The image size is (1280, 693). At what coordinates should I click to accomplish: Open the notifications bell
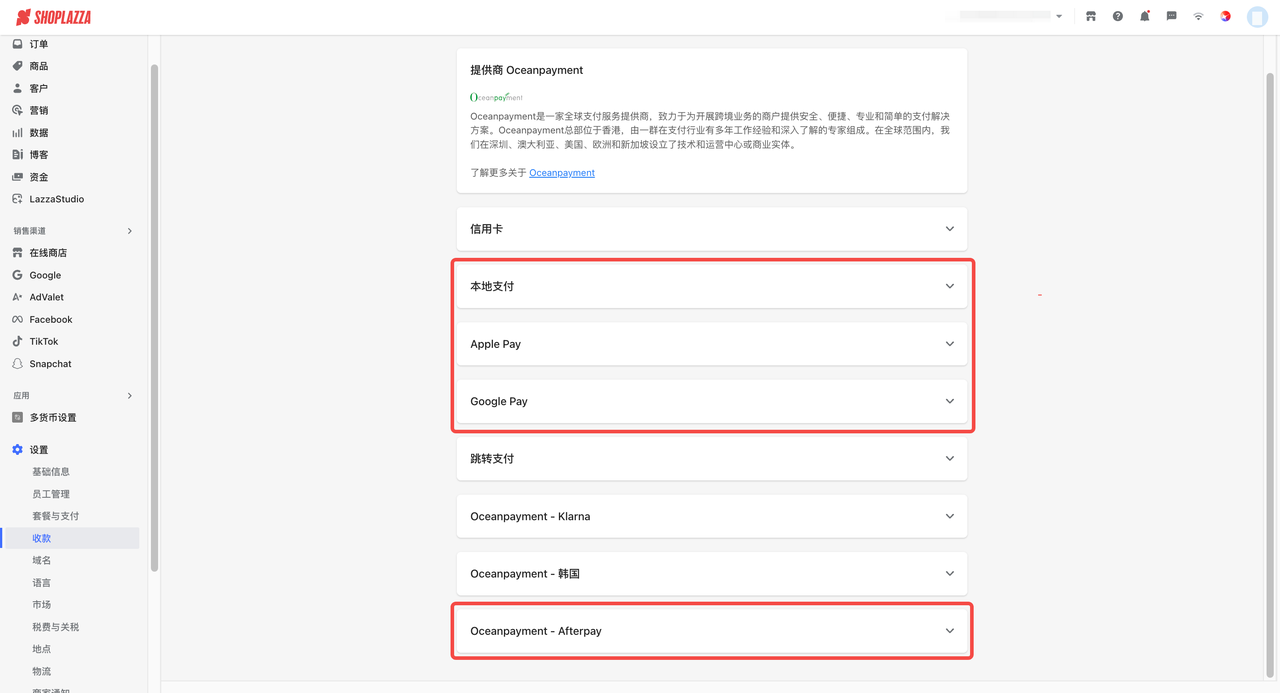click(1145, 16)
